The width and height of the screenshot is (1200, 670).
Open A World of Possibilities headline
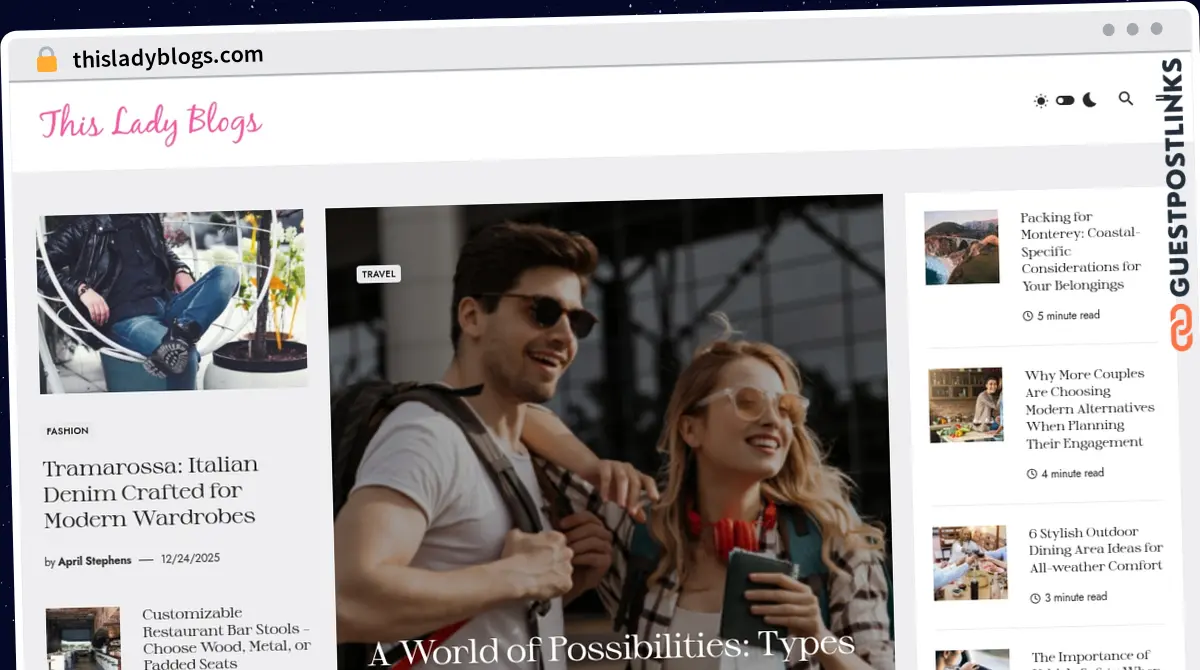(612, 647)
